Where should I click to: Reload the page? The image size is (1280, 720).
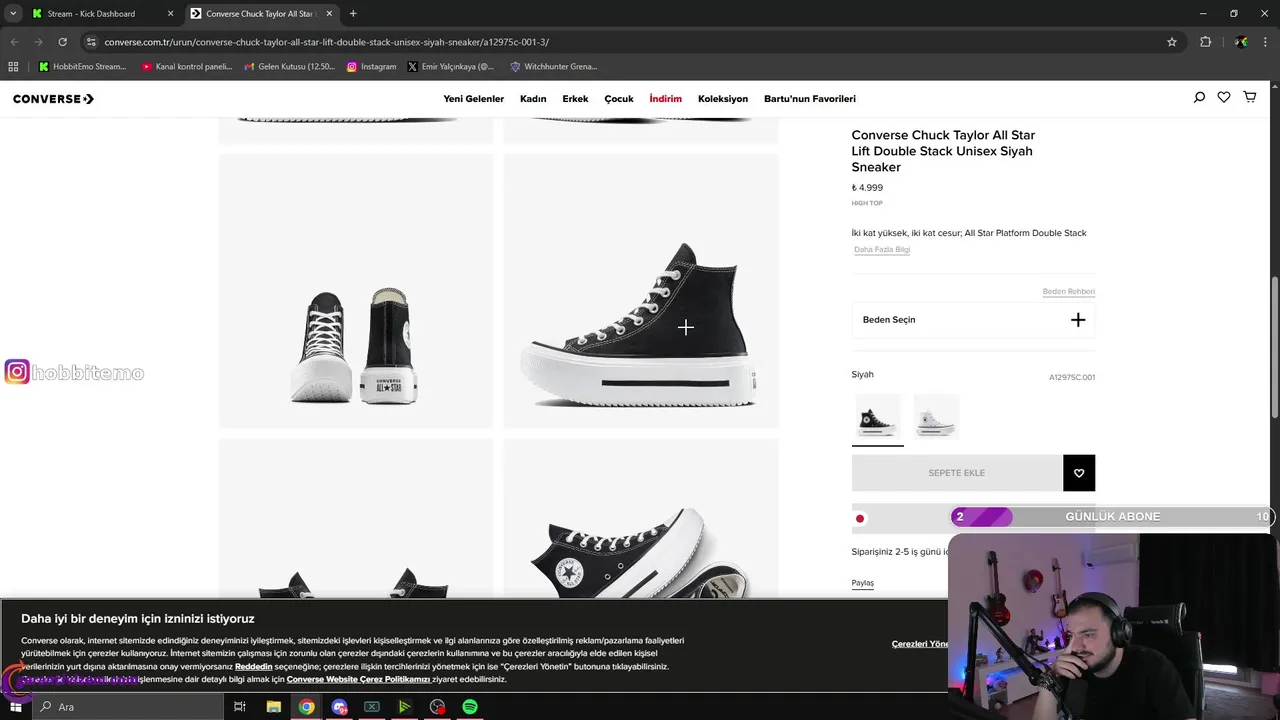pyautogui.click(x=62, y=42)
